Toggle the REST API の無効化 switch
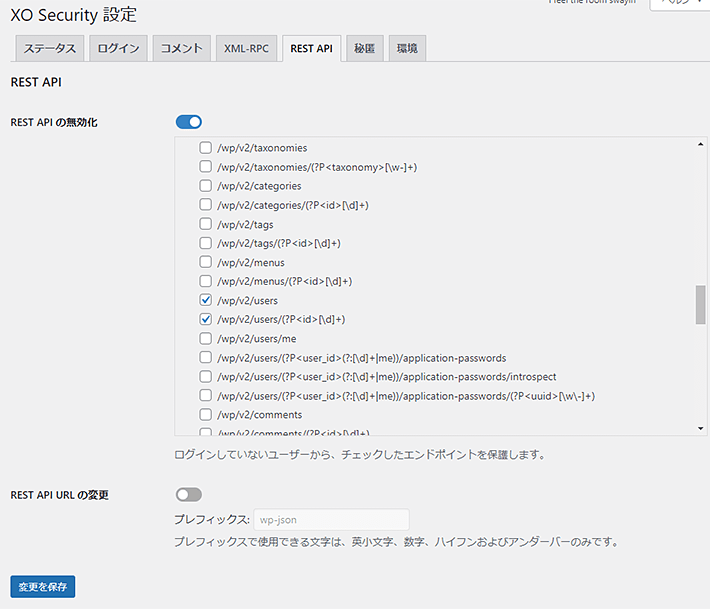This screenshot has width=710, height=609. coord(189,122)
